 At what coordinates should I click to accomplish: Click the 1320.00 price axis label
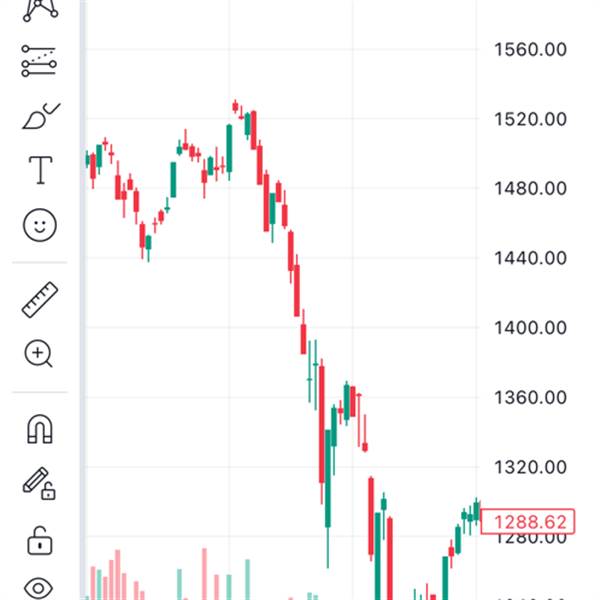tap(531, 467)
